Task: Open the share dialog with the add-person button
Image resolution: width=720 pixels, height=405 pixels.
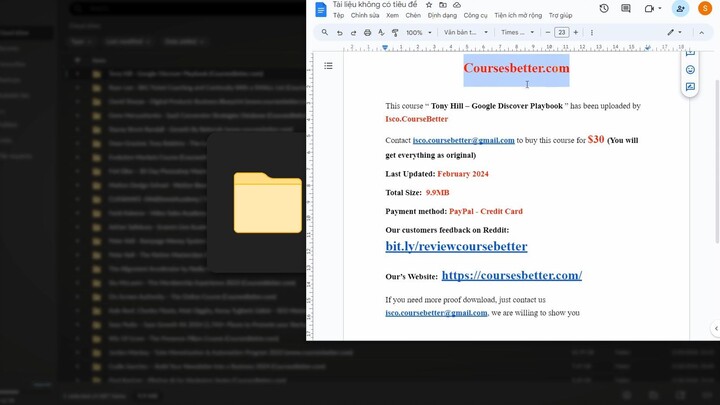Action: [x=681, y=8]
